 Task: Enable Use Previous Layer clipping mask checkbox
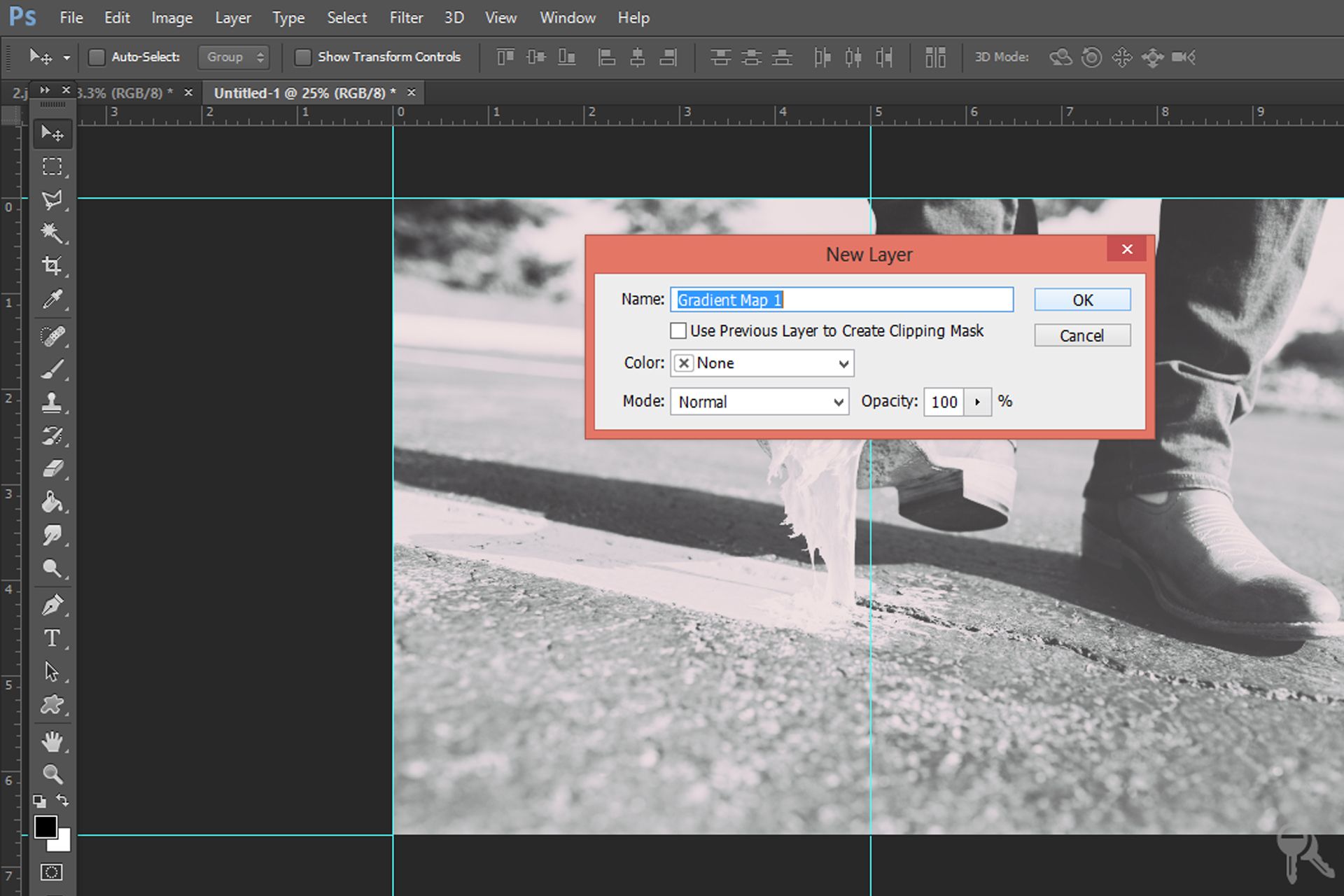pyautogui.click(x=678, y=330)
